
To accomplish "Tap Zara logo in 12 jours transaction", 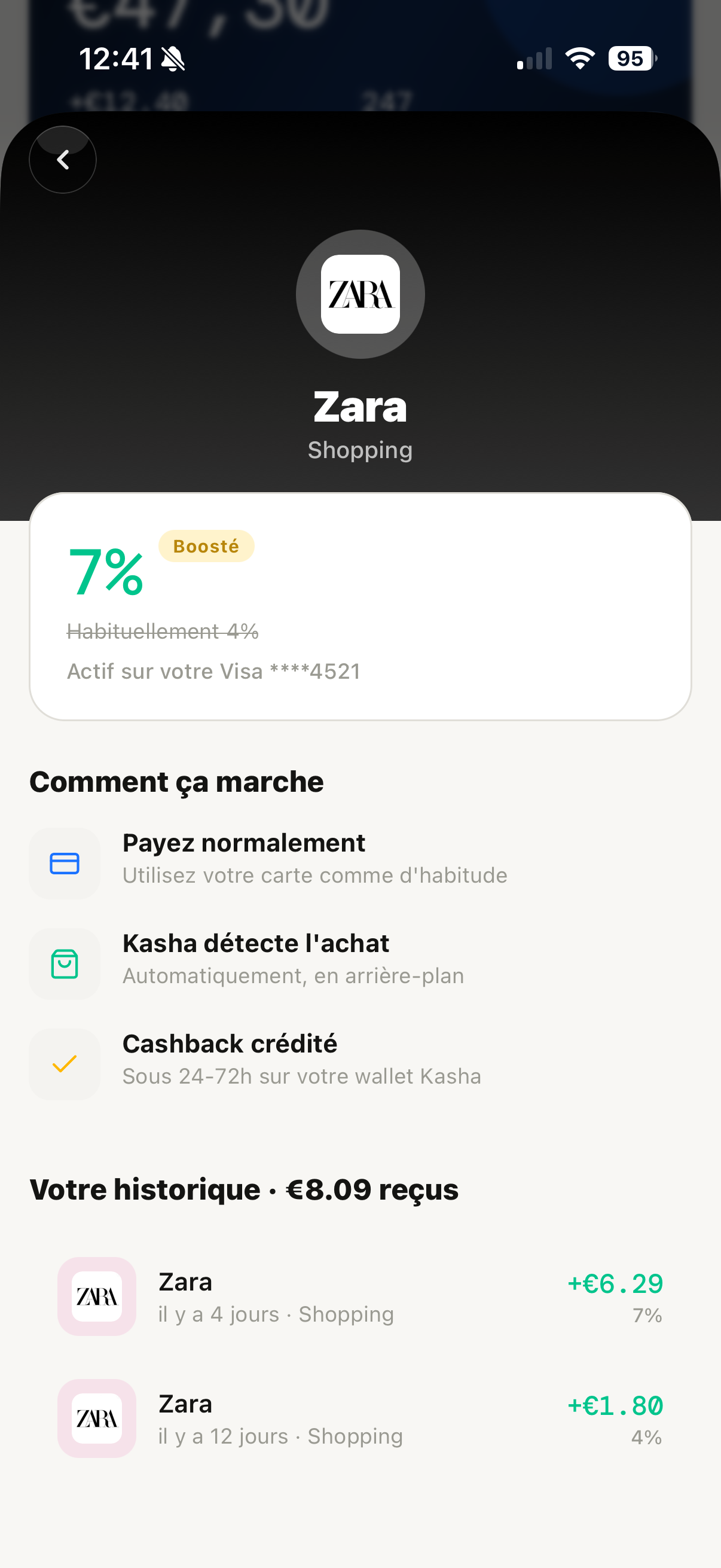I will click(x=97, y=1418).
